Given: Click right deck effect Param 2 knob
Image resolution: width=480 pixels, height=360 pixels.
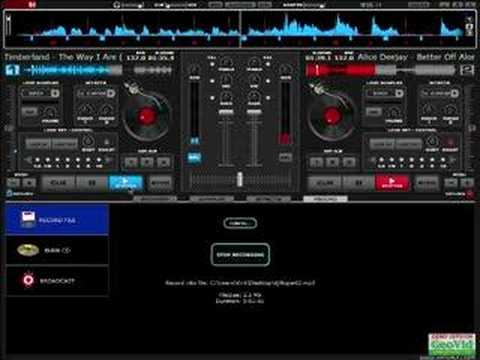Looking at the screenshot, I should (x=450, y=110).
